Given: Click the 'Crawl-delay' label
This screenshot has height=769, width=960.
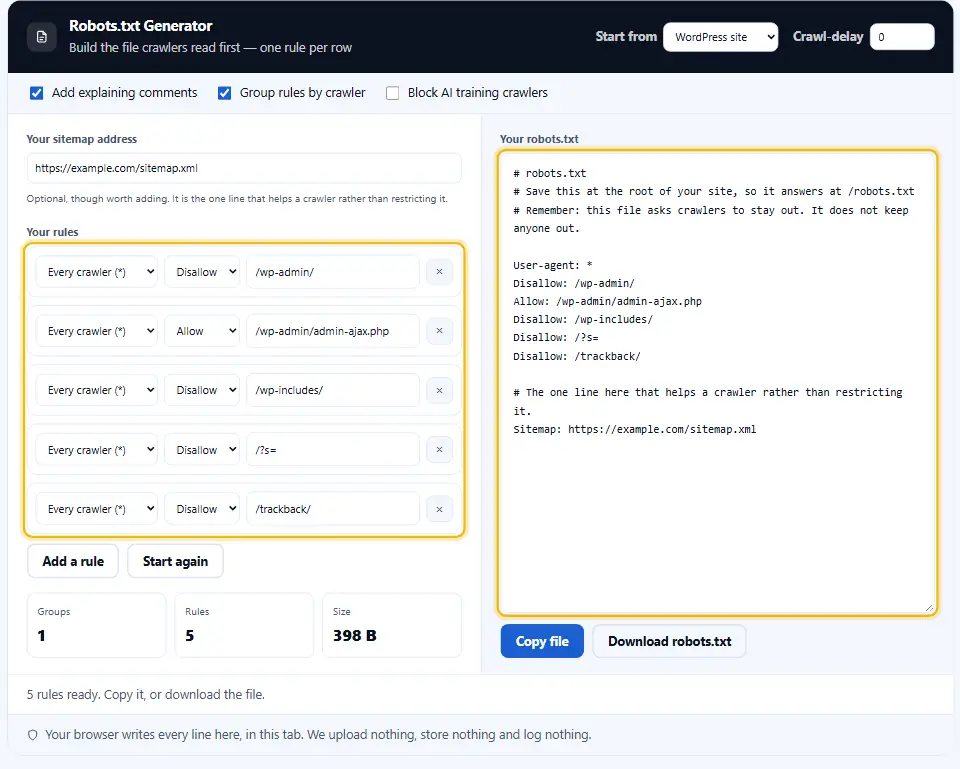Looking at the screenshot, I should coord(828,37).
